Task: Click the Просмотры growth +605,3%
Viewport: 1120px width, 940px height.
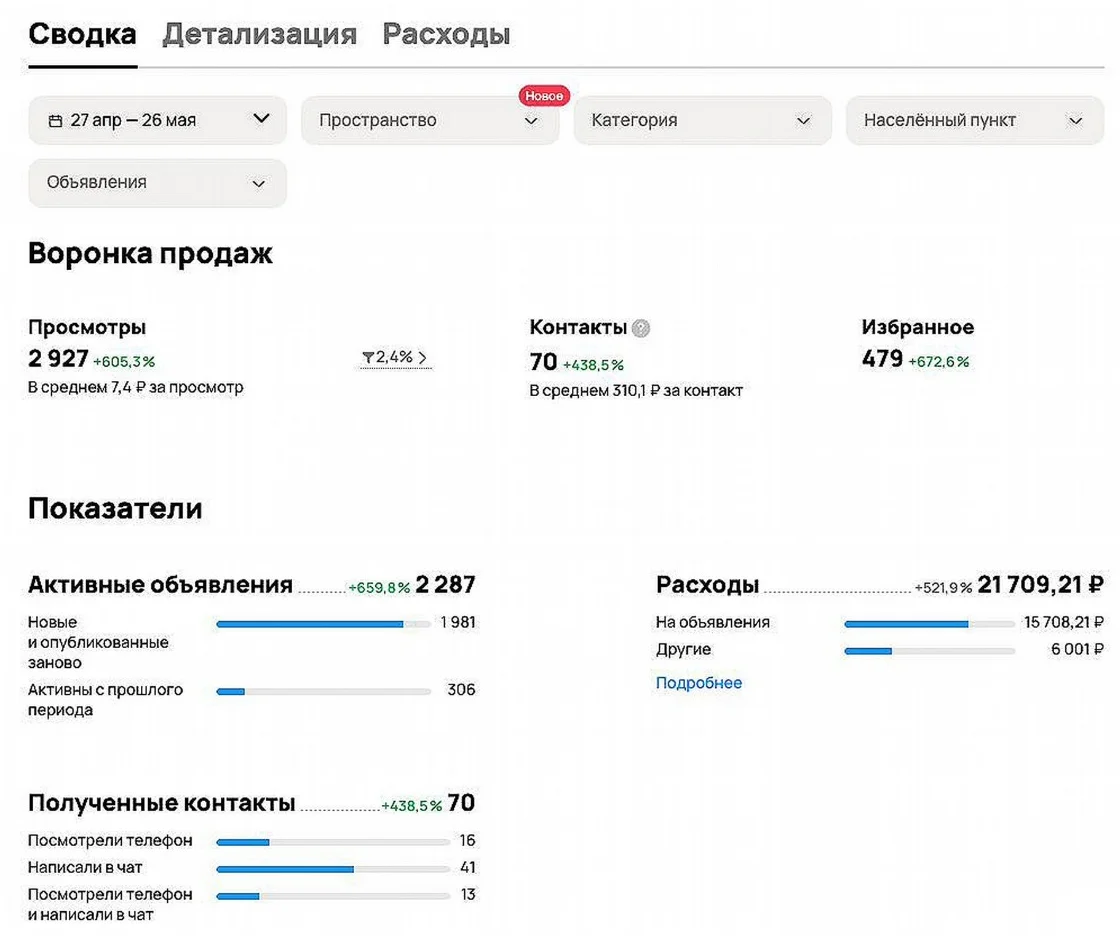Action: 124,362
